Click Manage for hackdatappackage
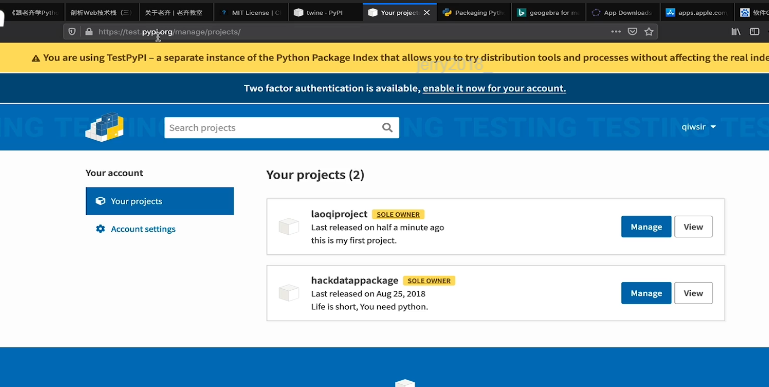769x387 pixels. pos(646,293)
